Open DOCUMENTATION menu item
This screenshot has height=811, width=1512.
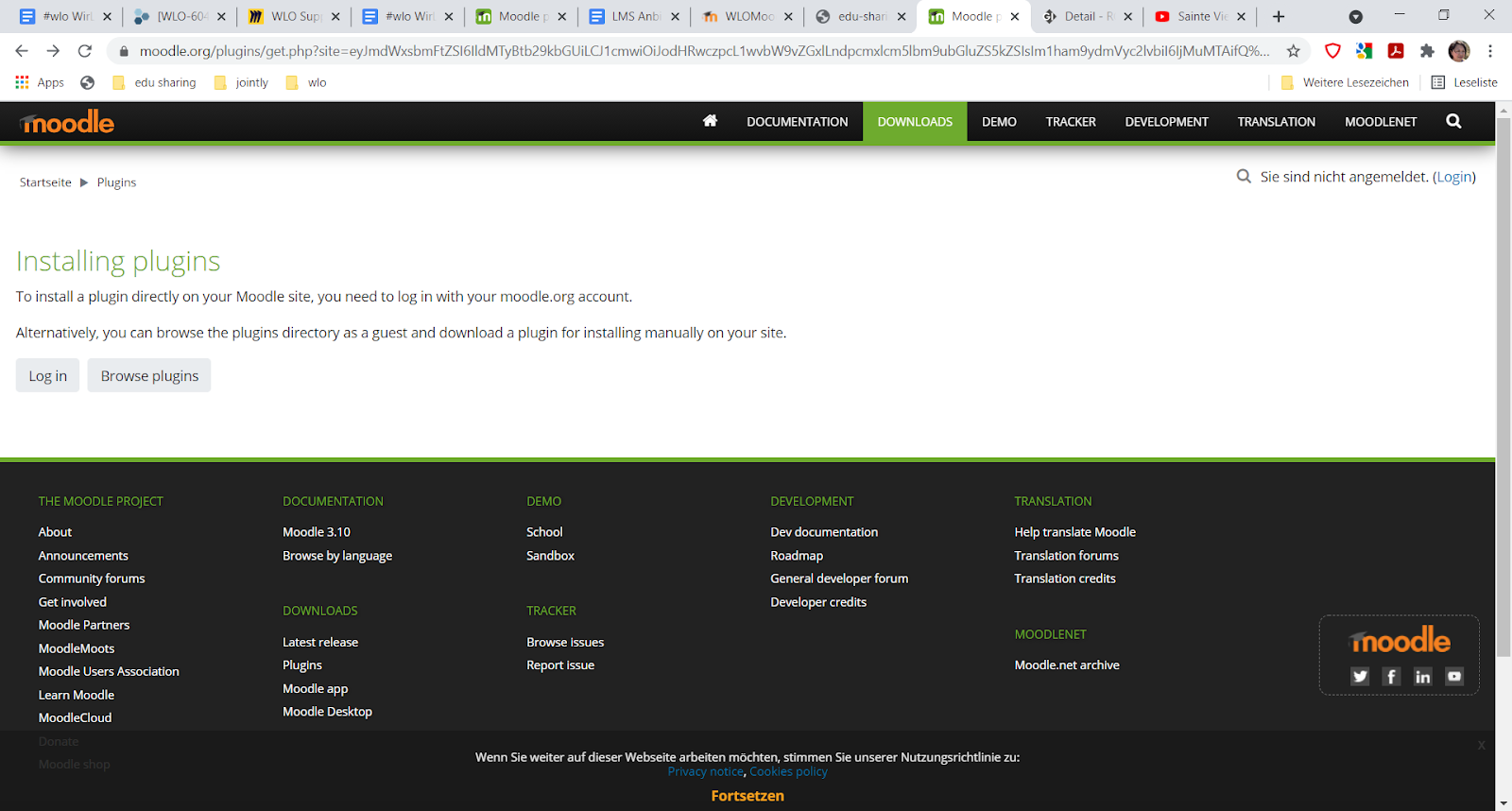tap(797, 121)
